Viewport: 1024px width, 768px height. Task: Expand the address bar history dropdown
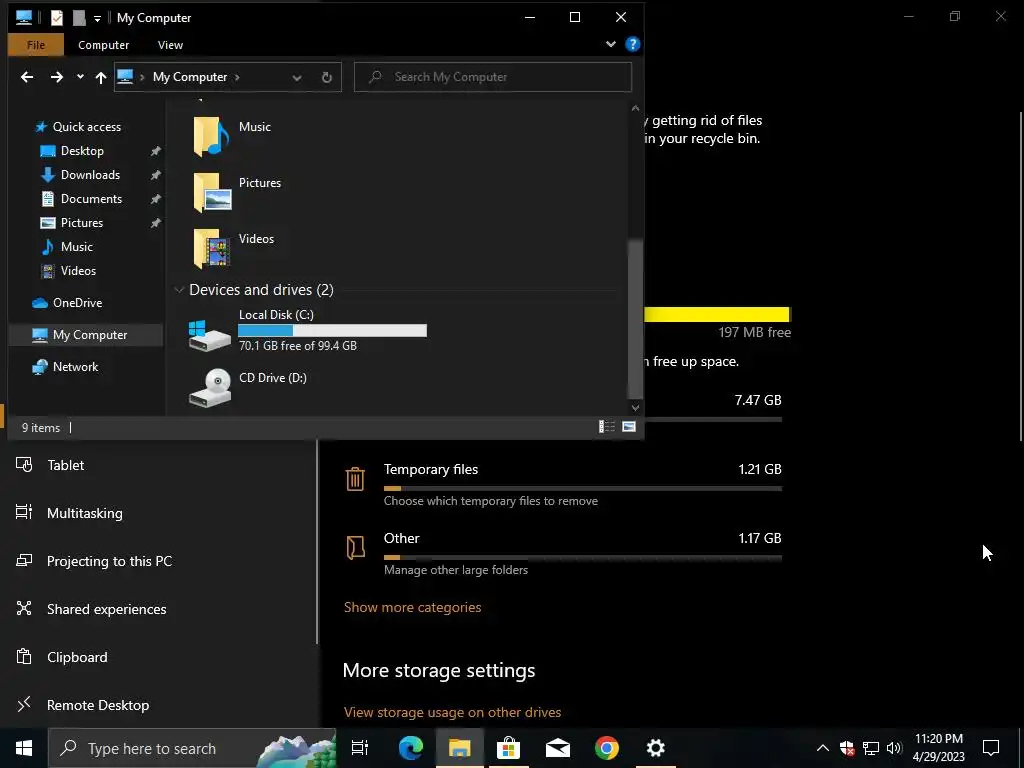pos(296,78)
